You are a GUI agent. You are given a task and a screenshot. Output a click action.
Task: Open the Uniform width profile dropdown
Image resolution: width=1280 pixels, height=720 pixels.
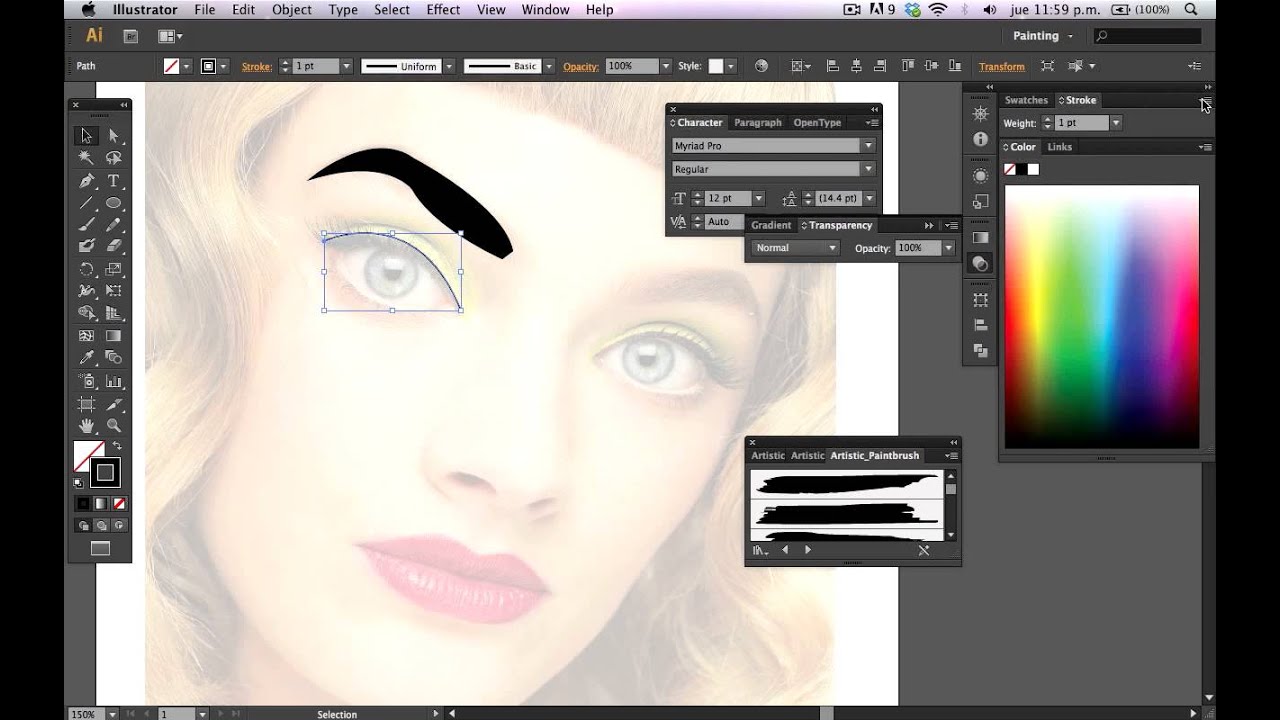pyautogui.click(x=449, y=66)
